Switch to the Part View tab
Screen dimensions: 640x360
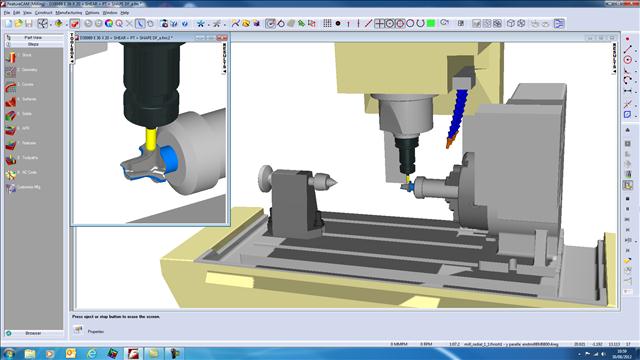[x=33, y=38]
